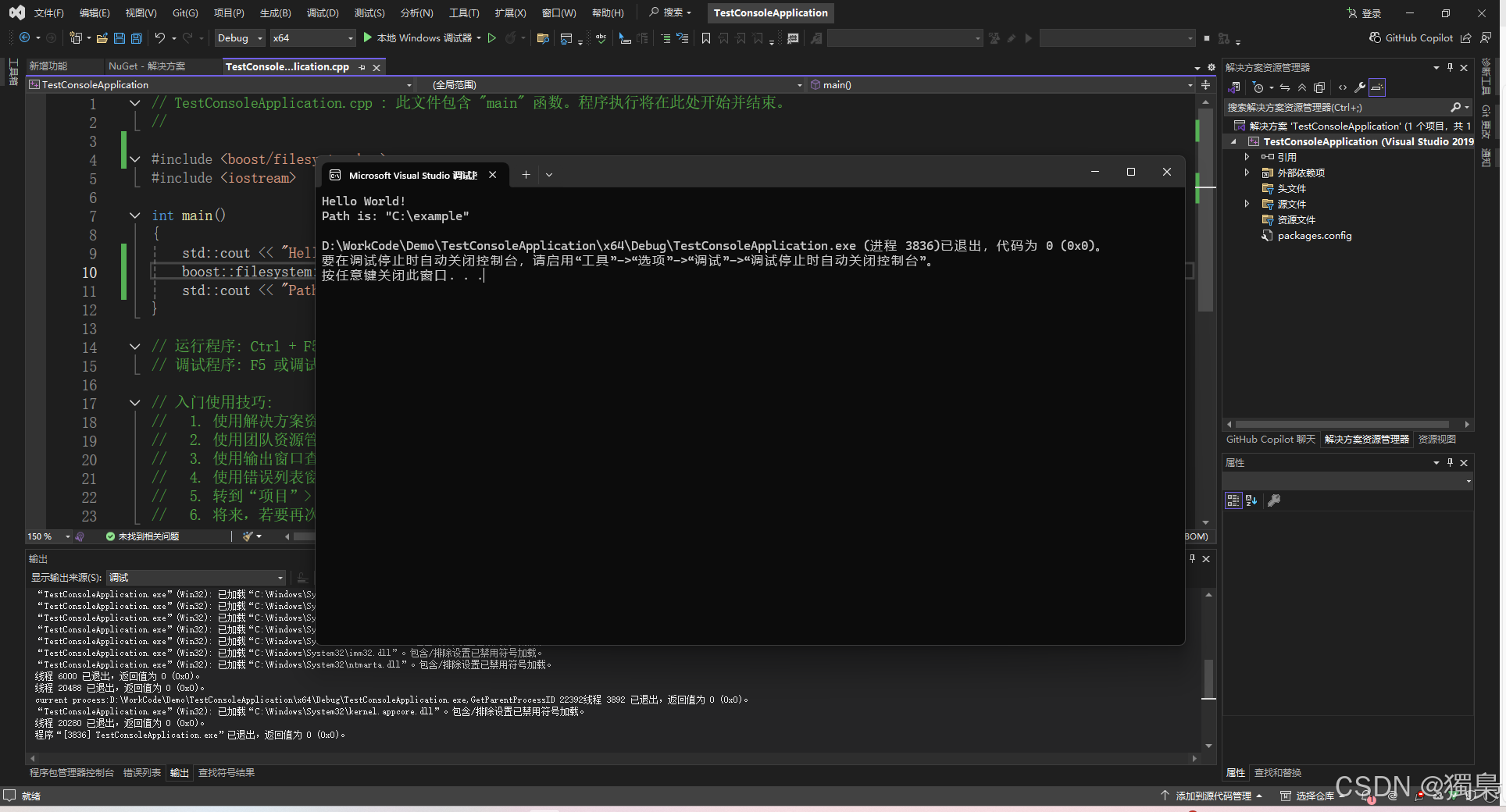Screen dimensions: 1506x812
Task: Open the Debug configuration dropdown
Action: 238,37
